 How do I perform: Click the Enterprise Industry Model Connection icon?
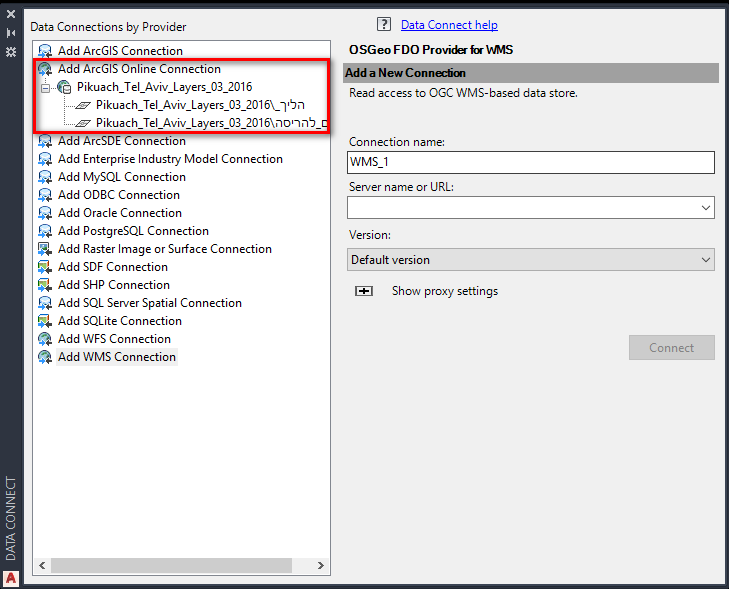tap(45, 159)
